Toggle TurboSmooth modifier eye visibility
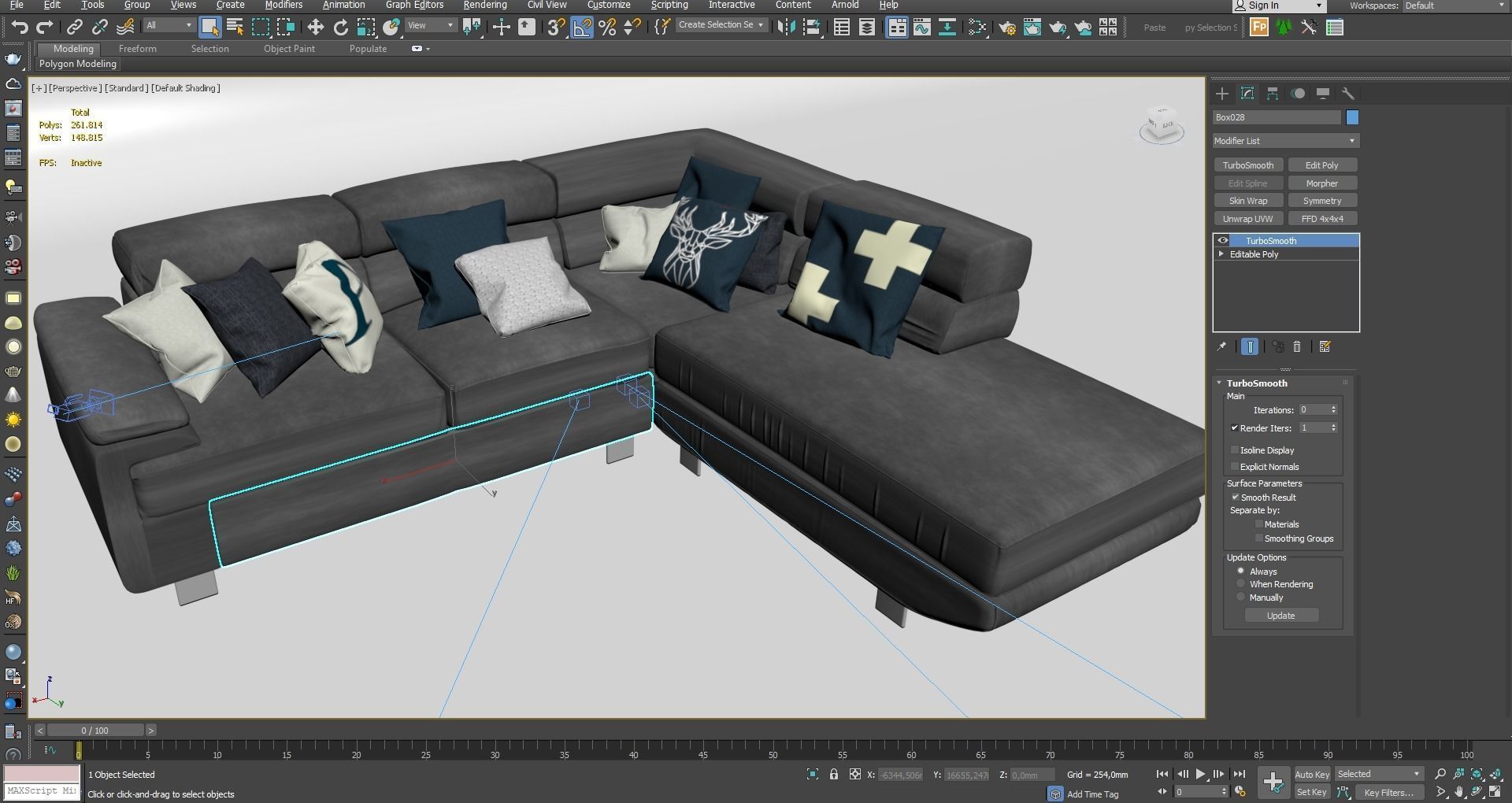This screenshot has height=803, width=1512. point(1223,241)
